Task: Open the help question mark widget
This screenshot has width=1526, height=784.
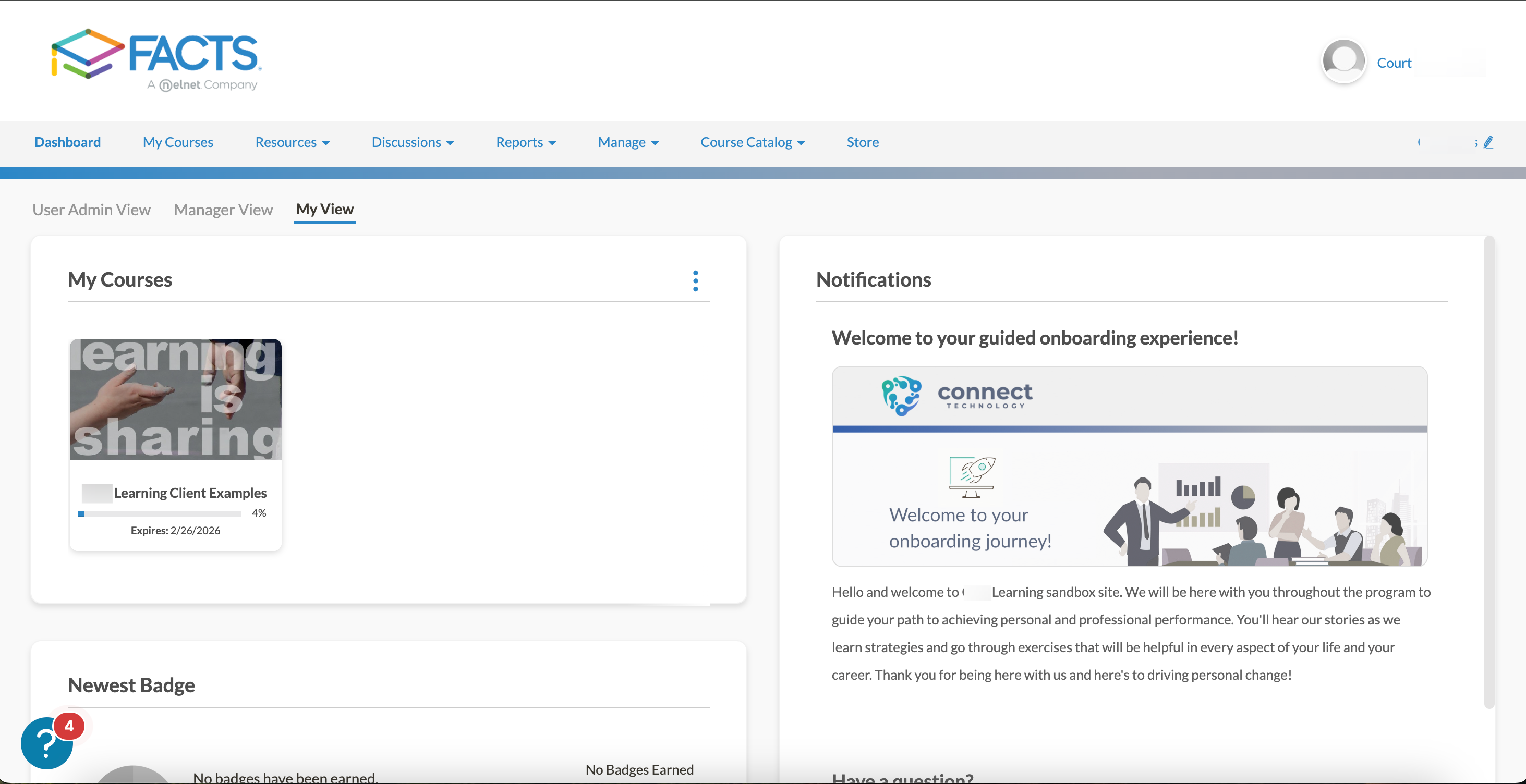Action: [x=45, y=745]
